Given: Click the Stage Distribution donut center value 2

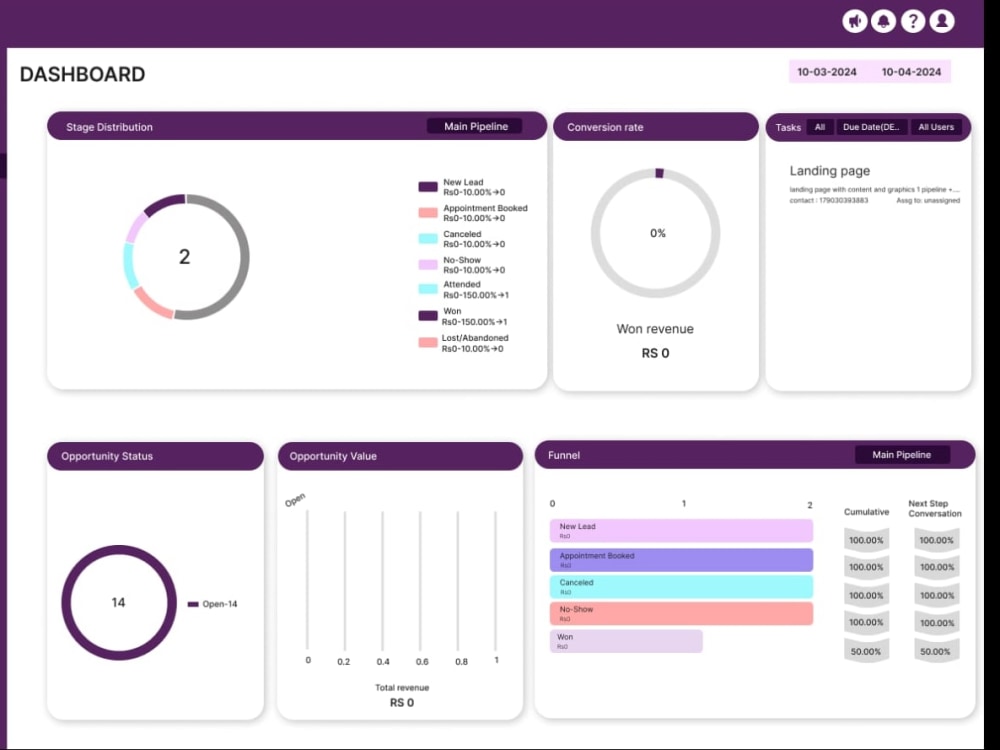Looking at the screenshot, I should [x=184, y=256].
